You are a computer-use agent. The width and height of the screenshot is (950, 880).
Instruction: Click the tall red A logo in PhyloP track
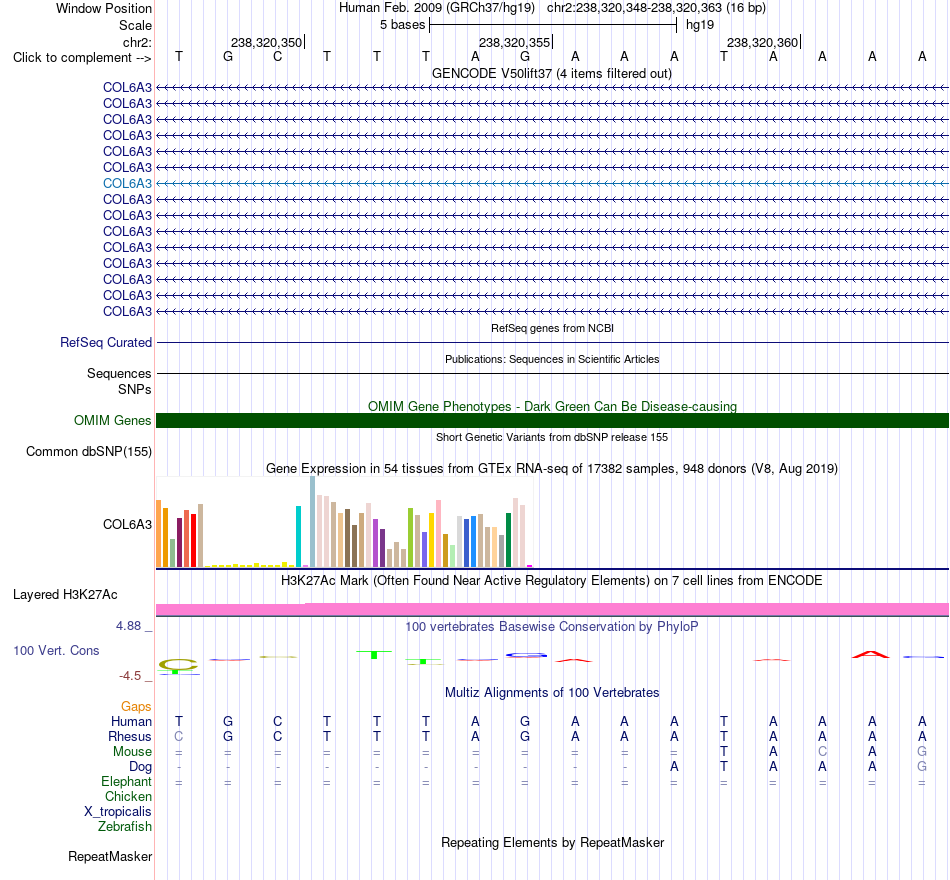tap(871, 654)
